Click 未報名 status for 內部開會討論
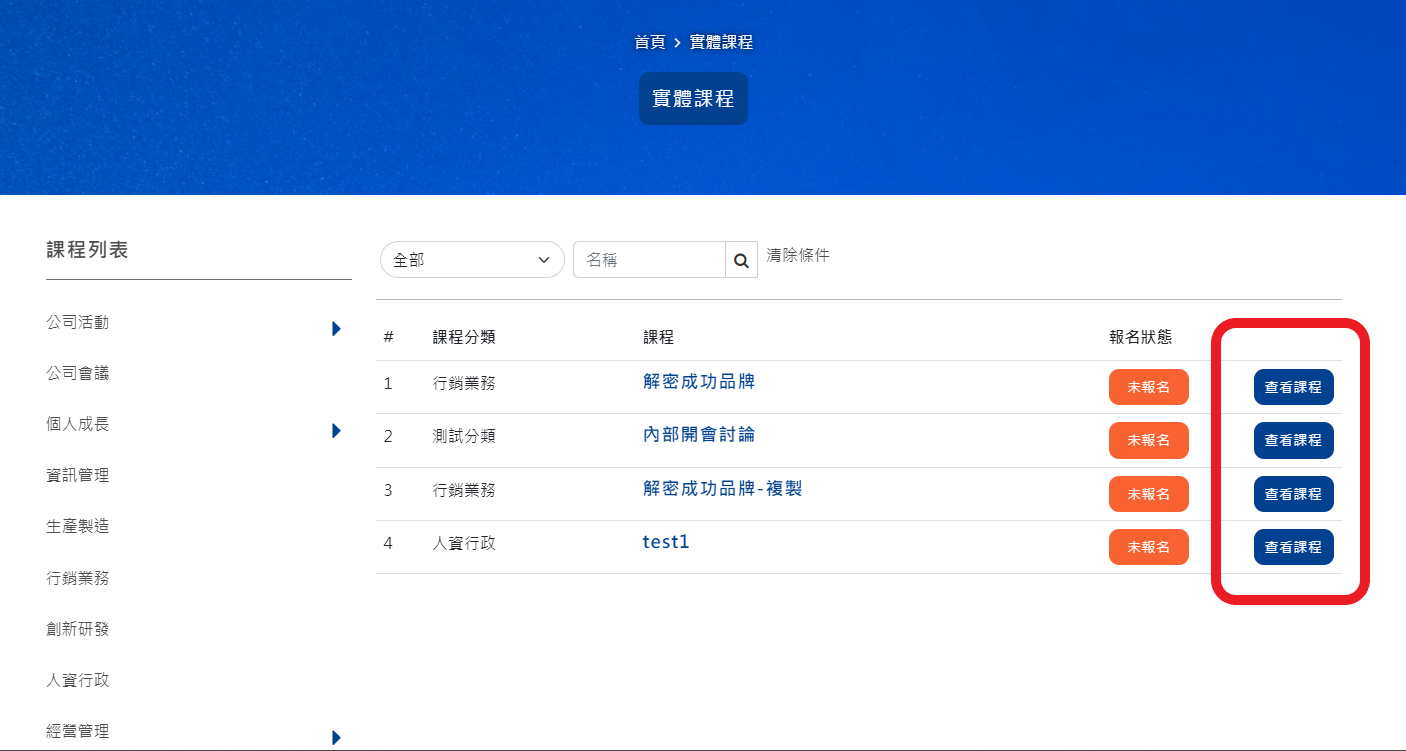The image size is (1406, 751). pos(1148,440)
